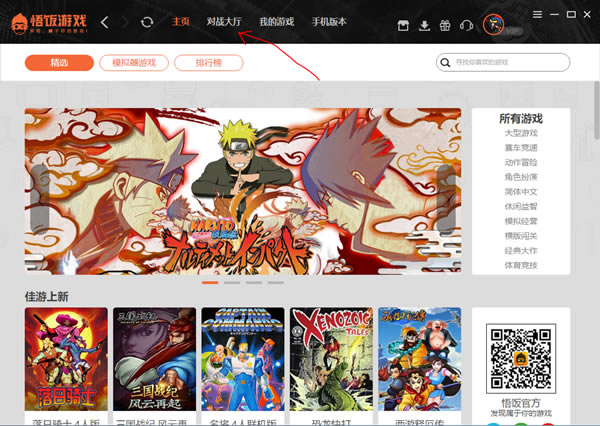Select the 精选 filter pill
Viewport: 600px width, 426px height.
coord(59,63)
